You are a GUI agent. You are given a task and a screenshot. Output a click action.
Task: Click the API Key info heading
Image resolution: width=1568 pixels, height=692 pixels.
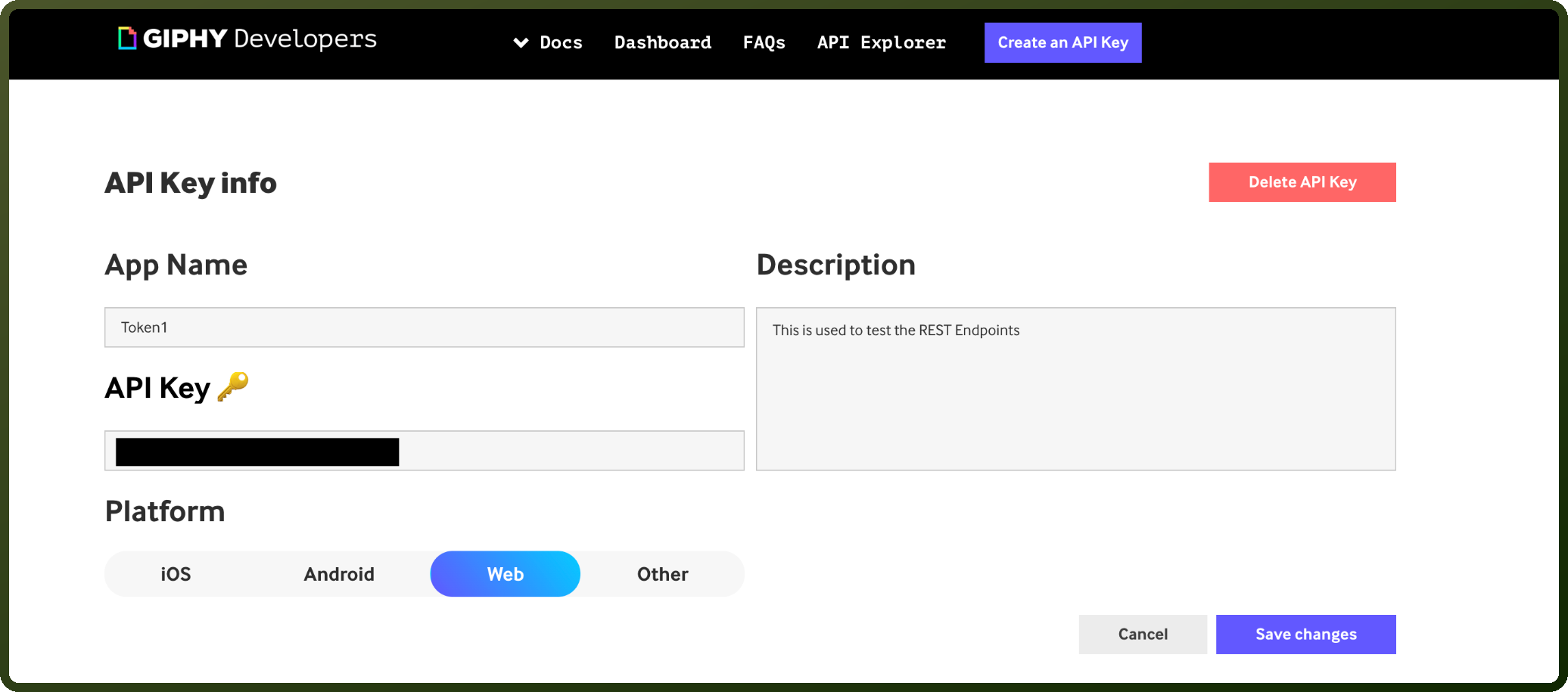pyautogui.click(x=191, y=183)
